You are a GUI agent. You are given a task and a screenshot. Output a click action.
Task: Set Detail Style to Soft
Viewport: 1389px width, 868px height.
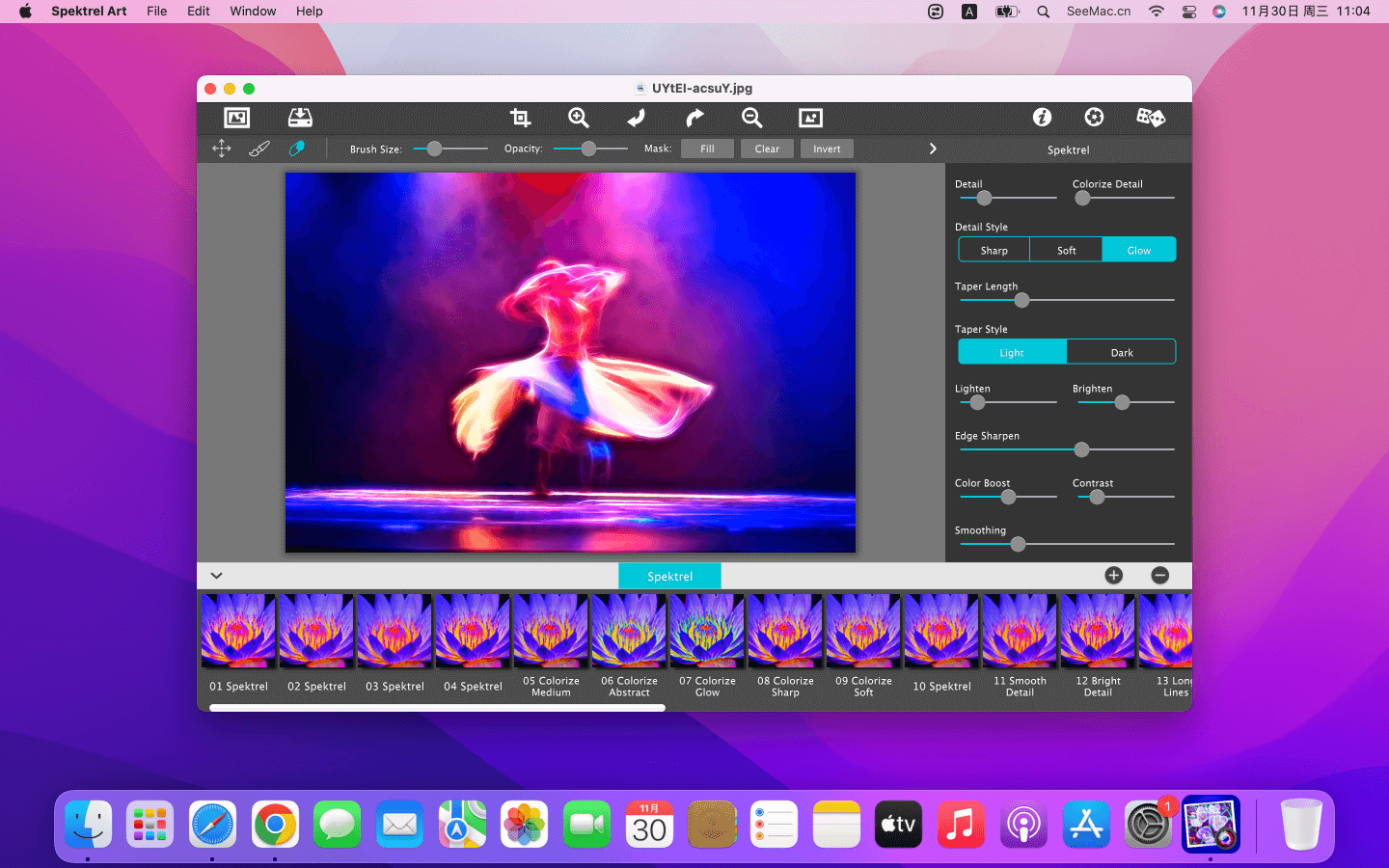point(1066,250)
